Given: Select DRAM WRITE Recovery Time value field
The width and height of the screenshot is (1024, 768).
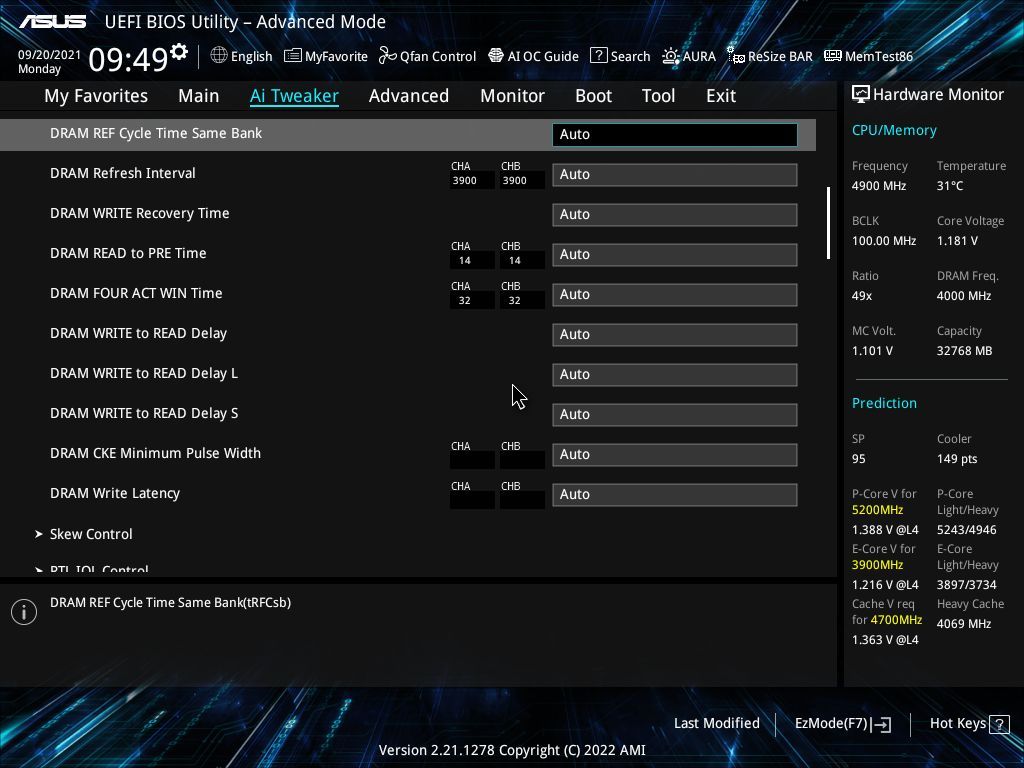Looking at the screenshot, I should coord(675,215).
